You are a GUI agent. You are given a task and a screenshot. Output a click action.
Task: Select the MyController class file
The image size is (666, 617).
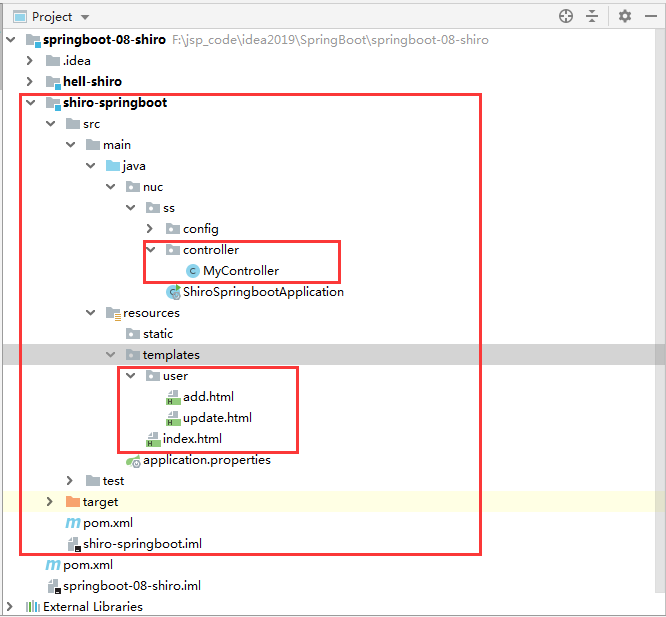(x=240, y=270)
